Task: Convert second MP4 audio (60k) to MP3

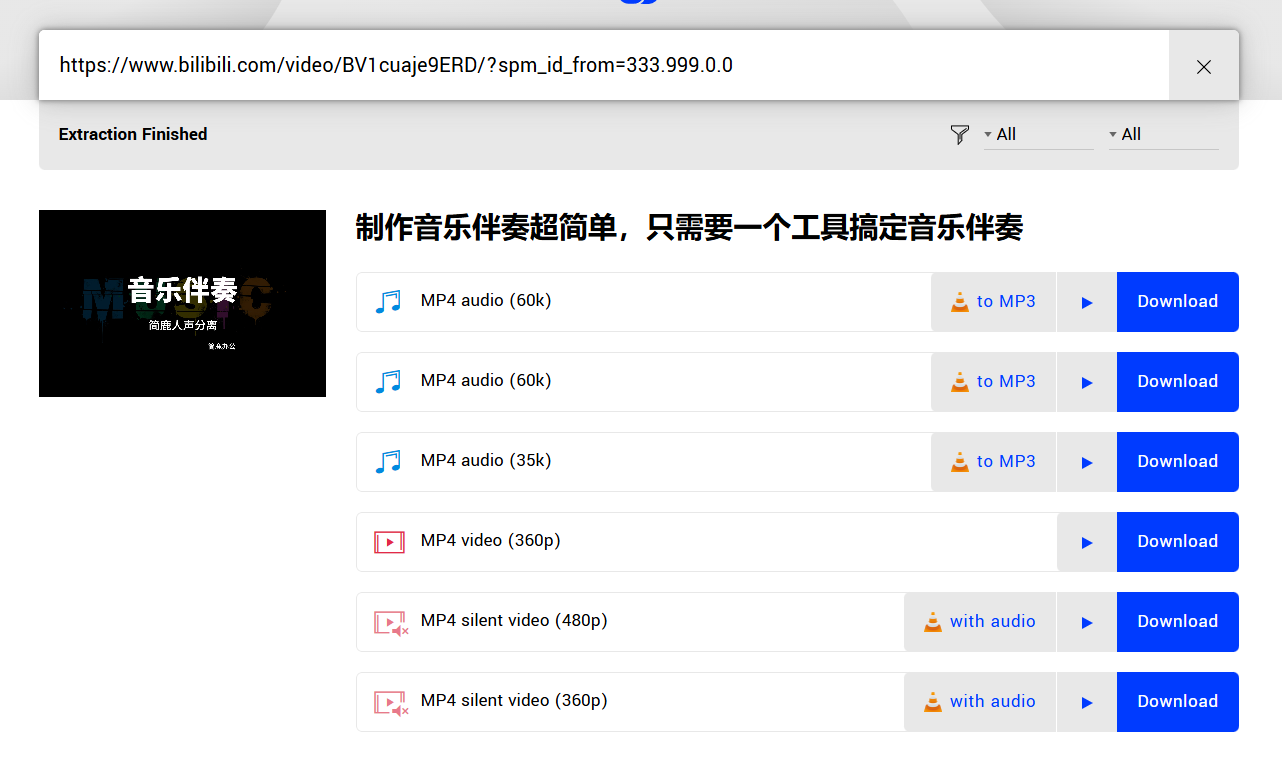Action: pos(993,382)
